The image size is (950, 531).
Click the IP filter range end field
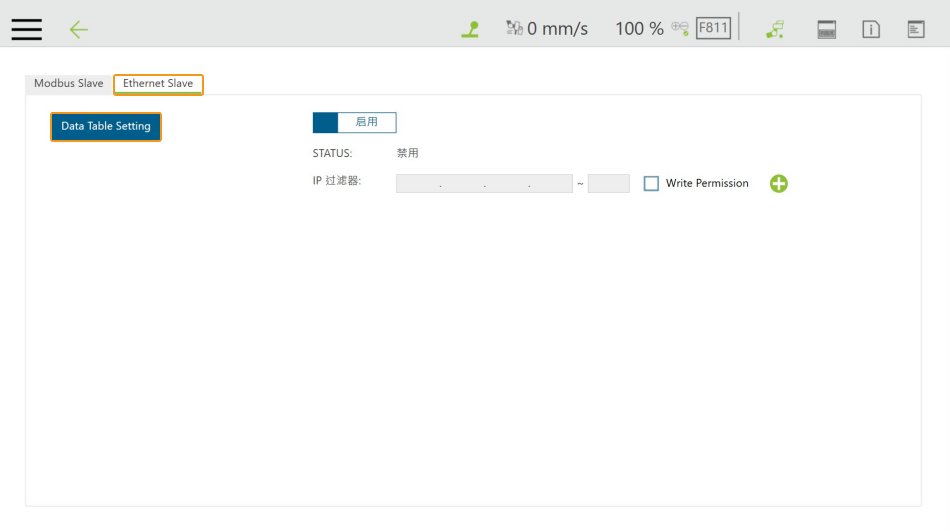tap(608, 183)
